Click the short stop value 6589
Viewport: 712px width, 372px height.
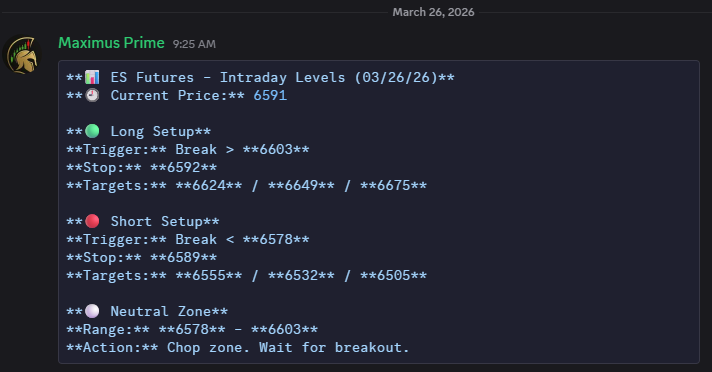tap(184, 258)
